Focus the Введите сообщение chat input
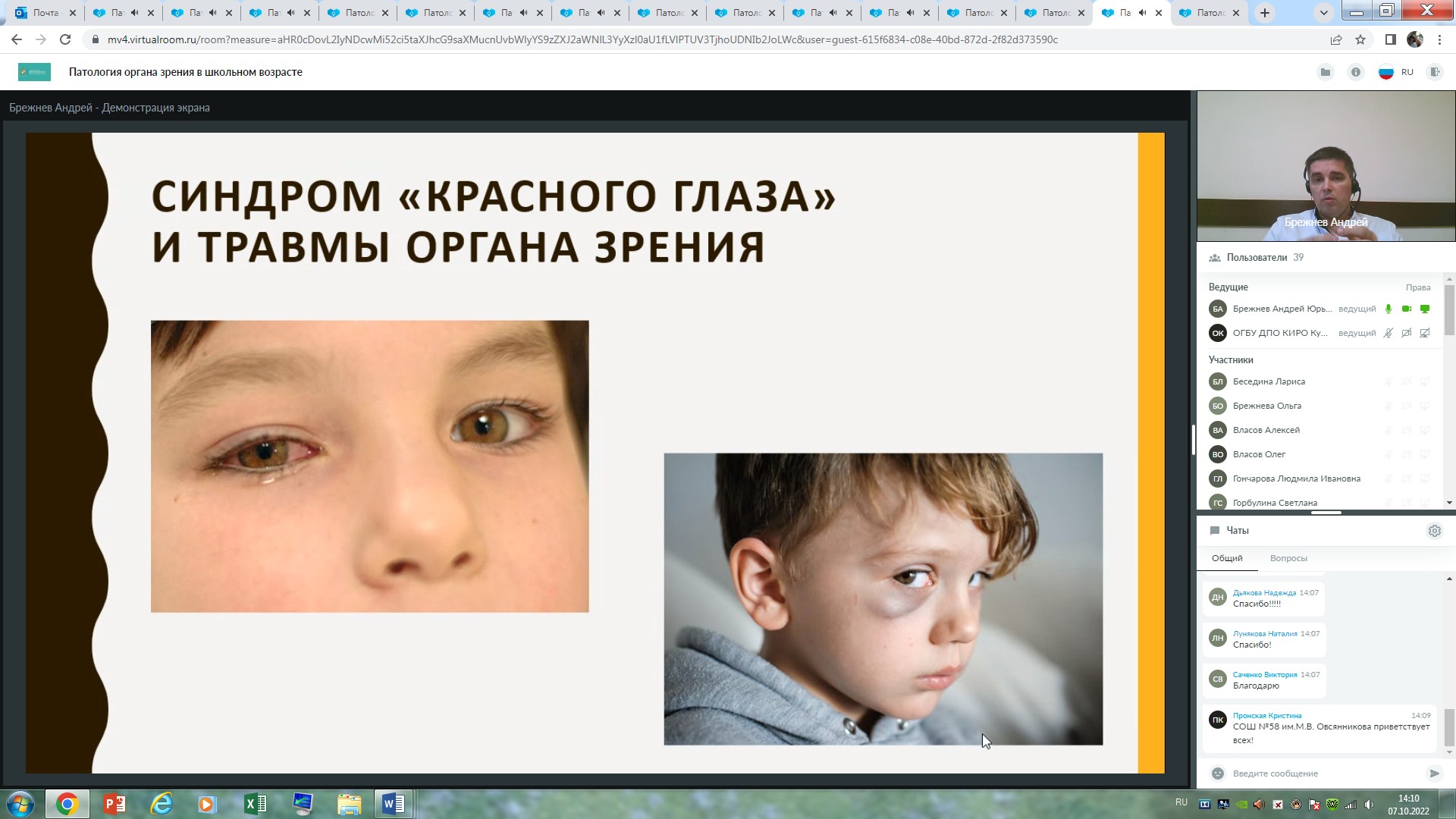The width and height of the screenshot is (1456, 819). pos(1325,773)
